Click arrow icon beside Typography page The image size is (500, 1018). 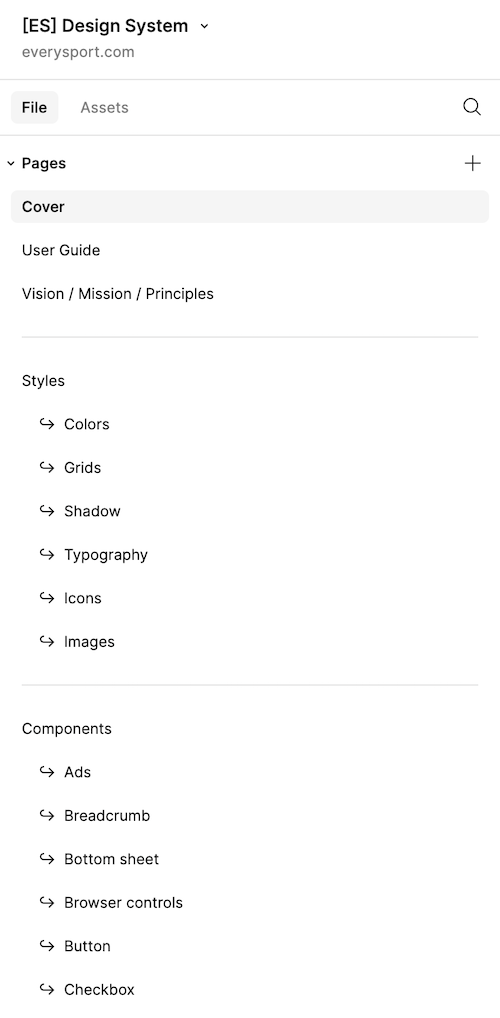click(x=47, y=554)
